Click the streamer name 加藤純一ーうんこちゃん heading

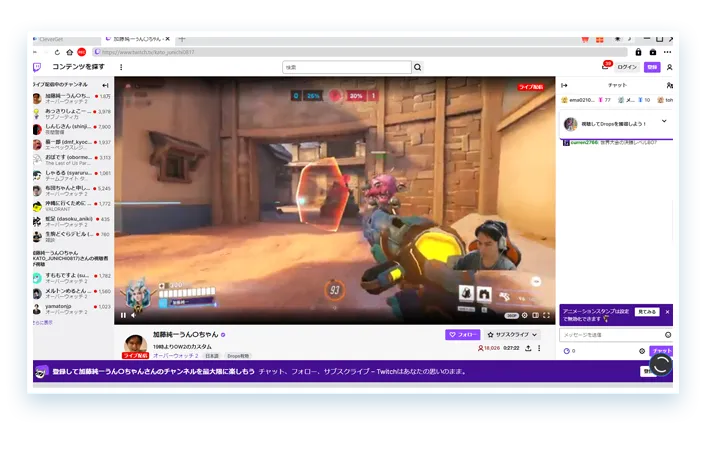(185, 334)
